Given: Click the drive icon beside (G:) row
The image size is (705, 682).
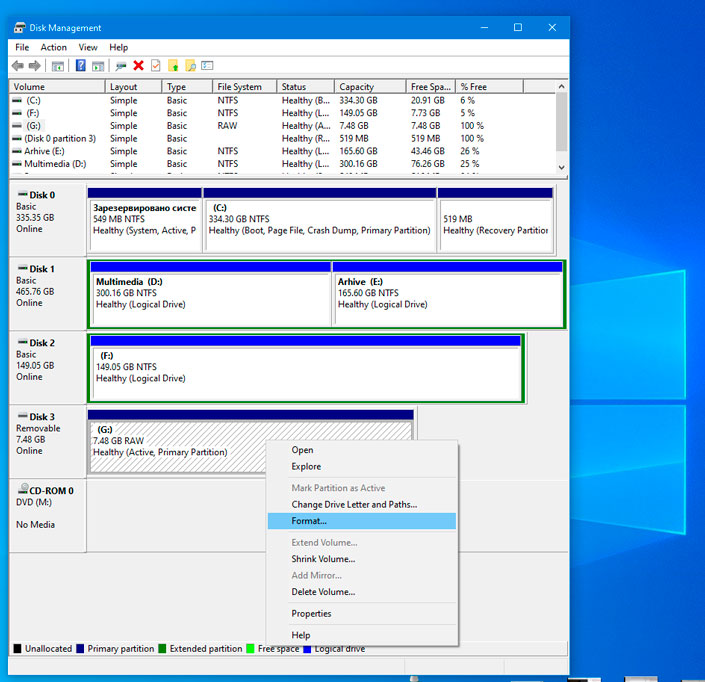Looking at the screenshot, I should [x=17, y=125].
